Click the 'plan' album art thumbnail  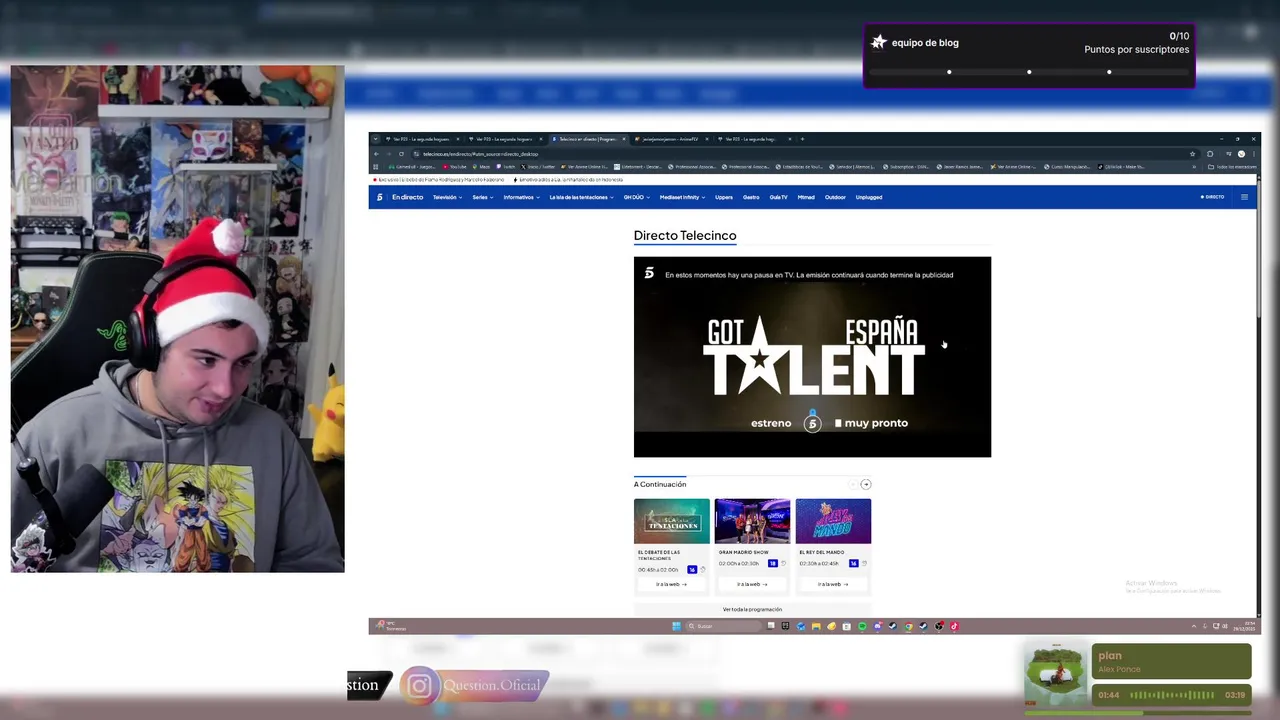1056,675
